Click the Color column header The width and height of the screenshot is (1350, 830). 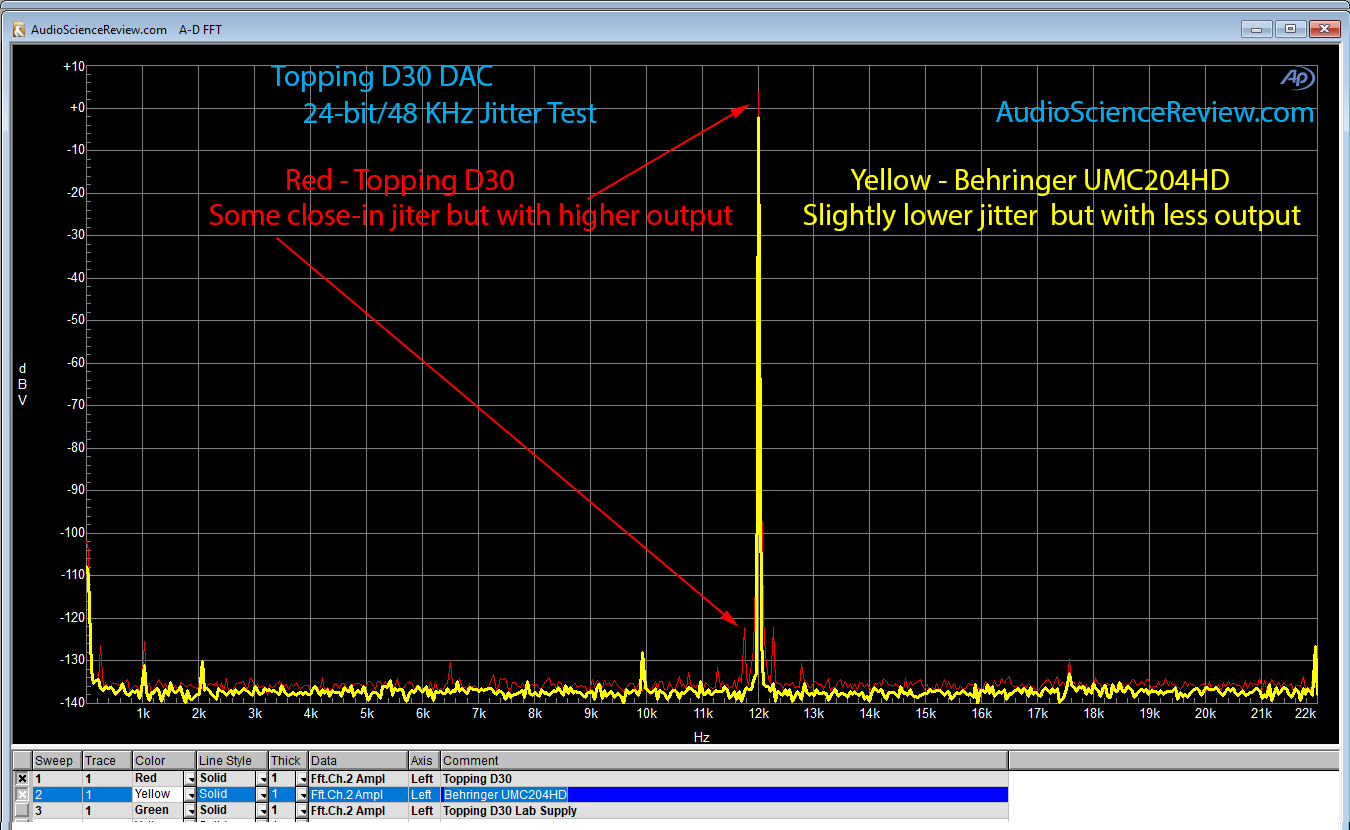click(x=164, y=761)
